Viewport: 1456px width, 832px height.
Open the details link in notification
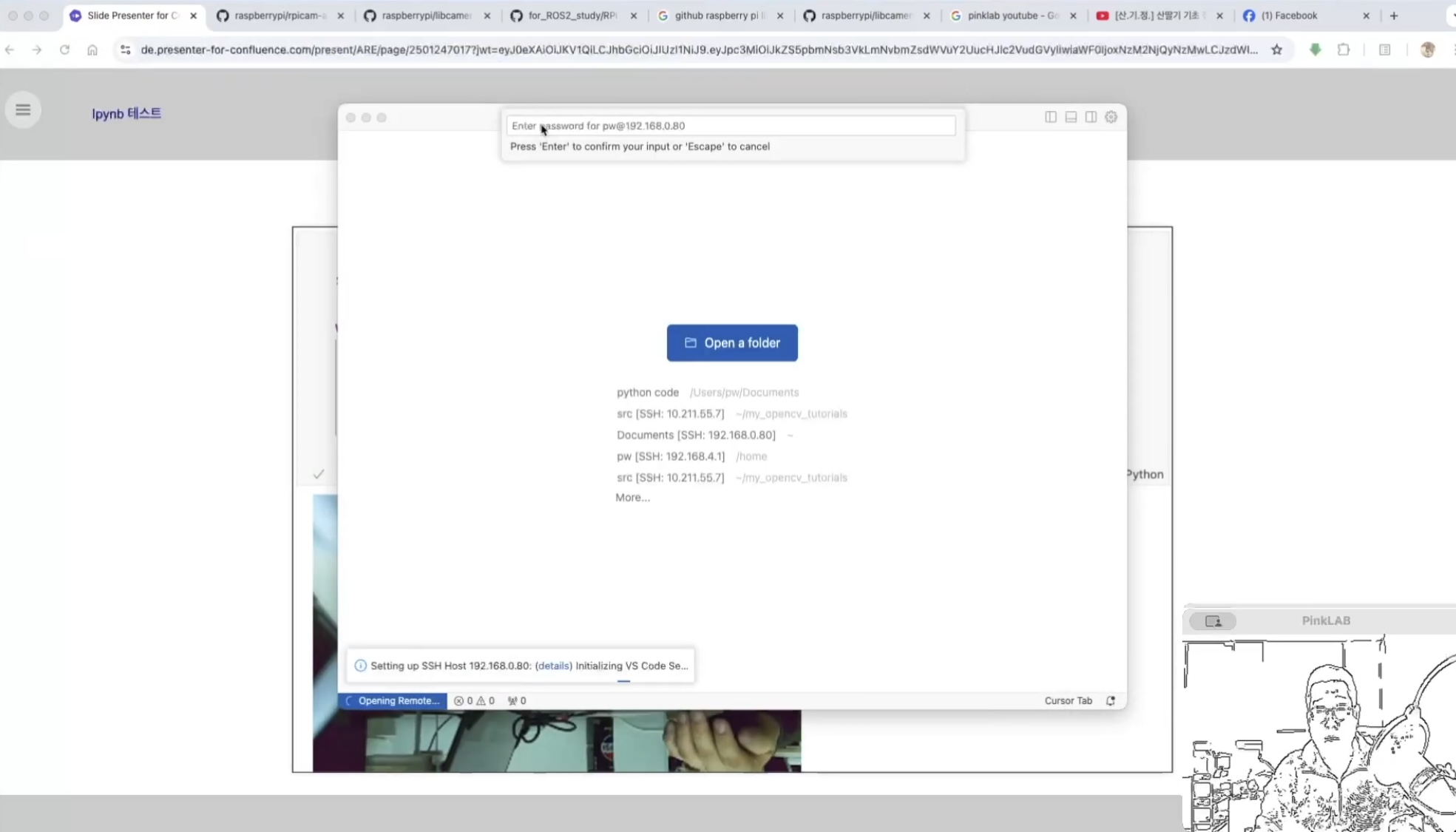point(553,666)
